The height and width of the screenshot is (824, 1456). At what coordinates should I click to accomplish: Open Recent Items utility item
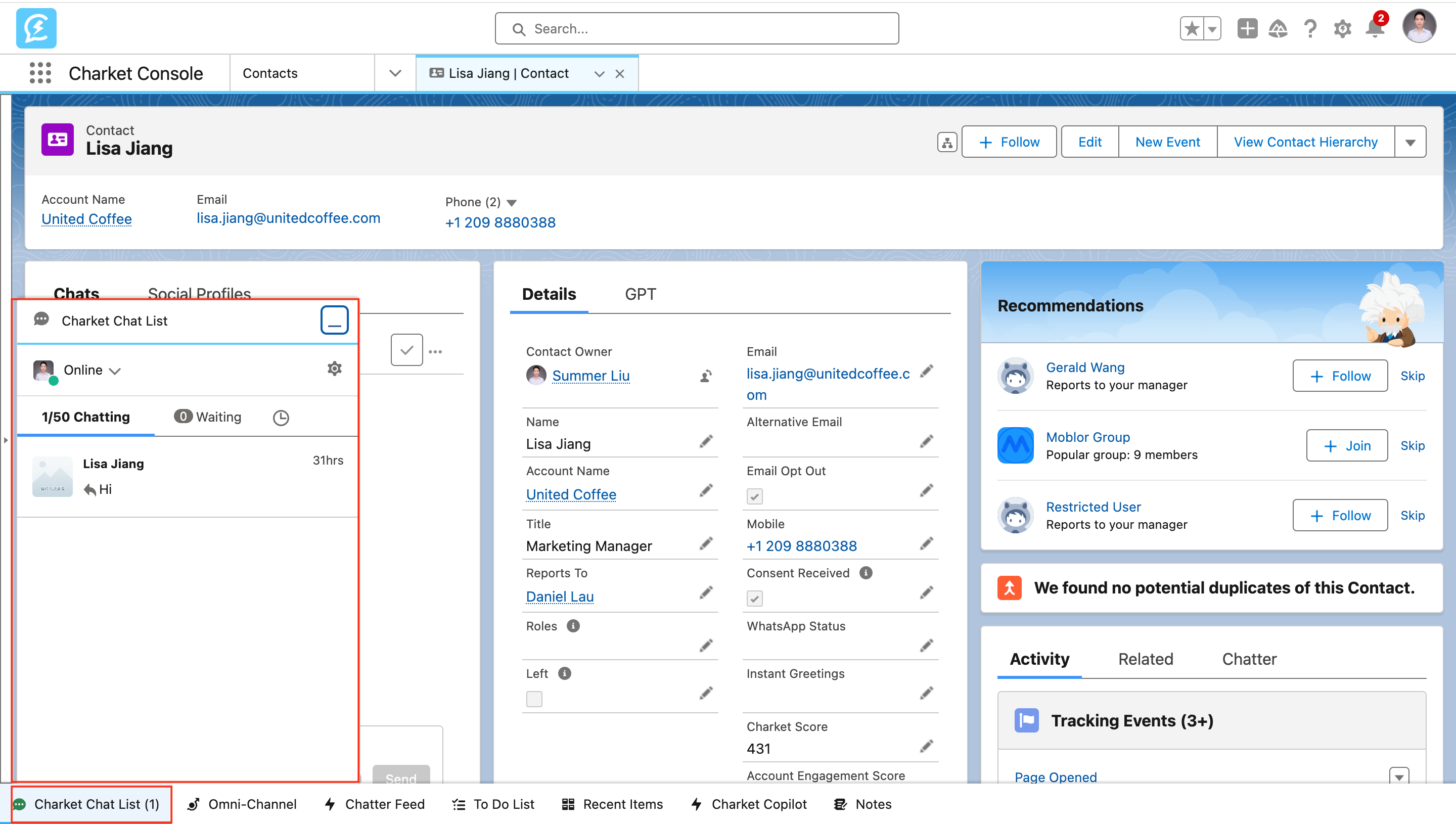(x=612, y=804)
